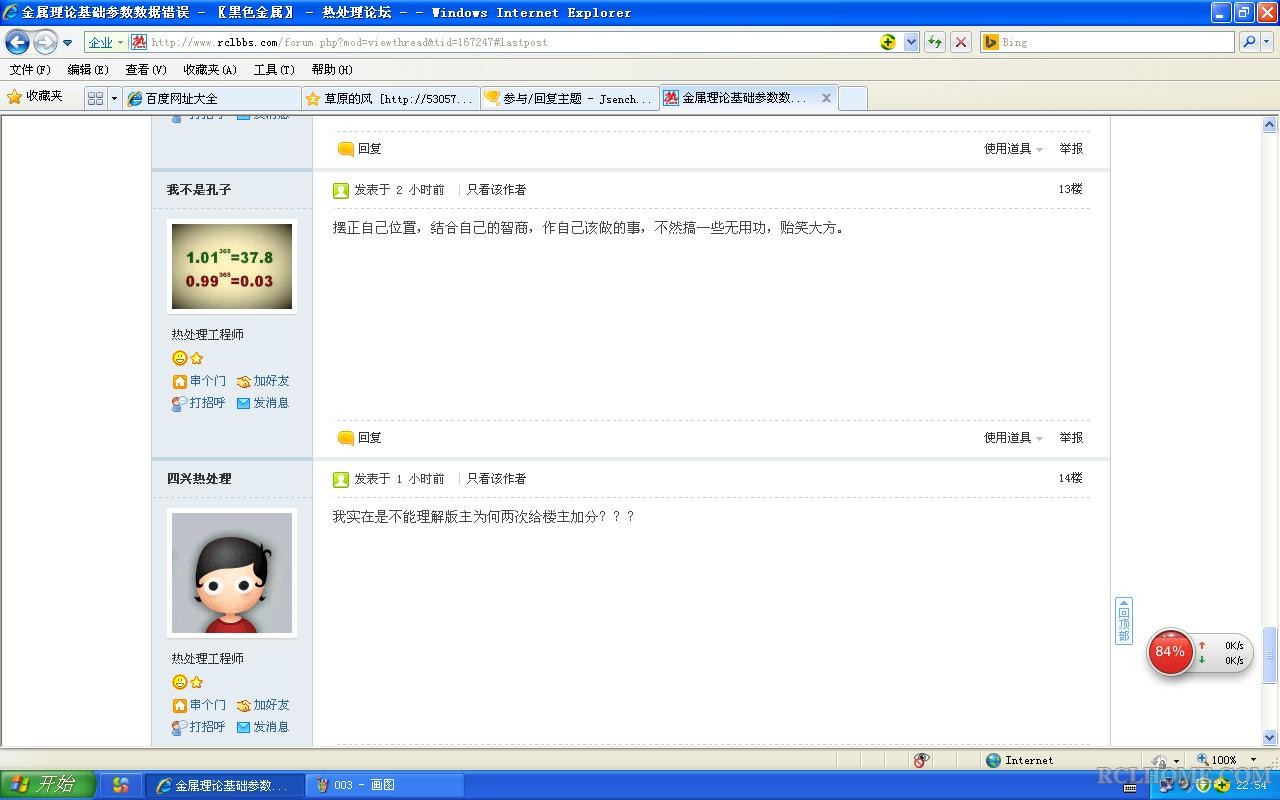Click 举报 on the top post
This screenshot has width=1280, height=800.
pos(1071,148)
